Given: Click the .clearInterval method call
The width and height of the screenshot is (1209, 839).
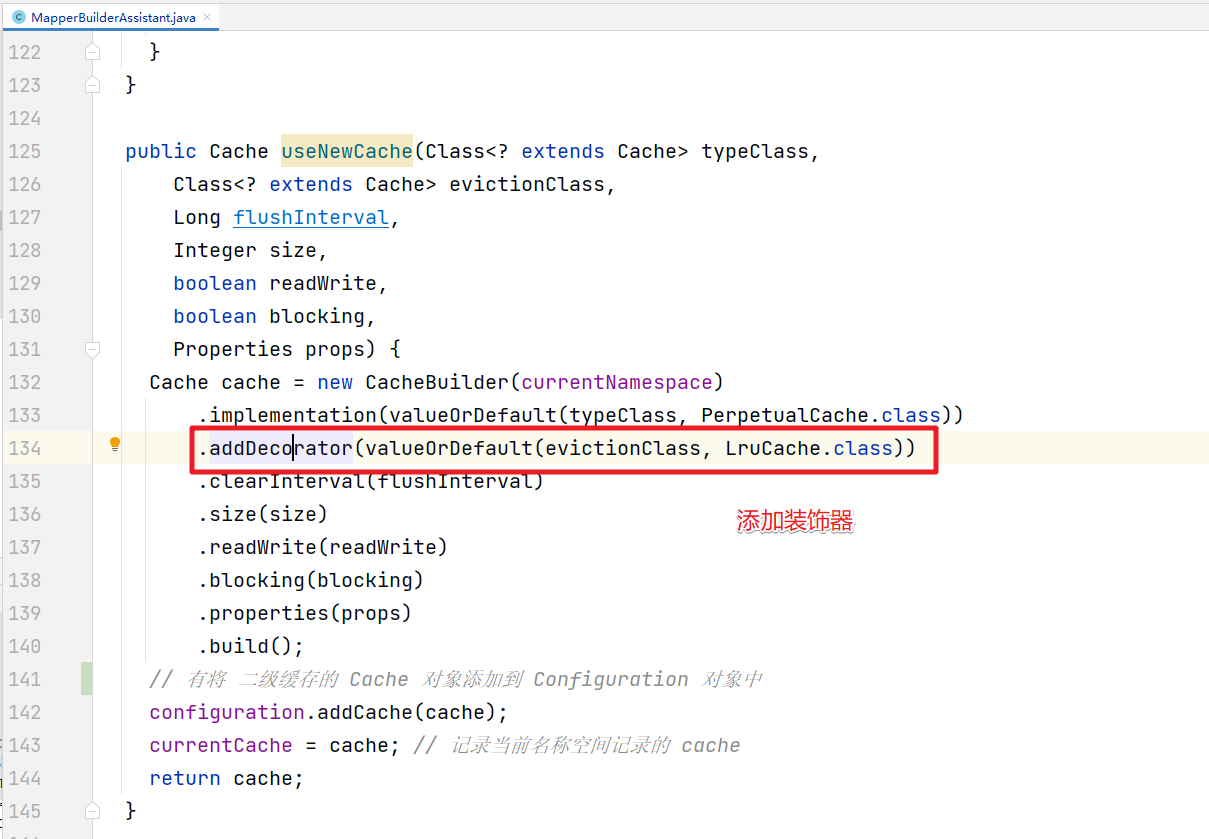Looking at the screenshot, I should 281,481.
